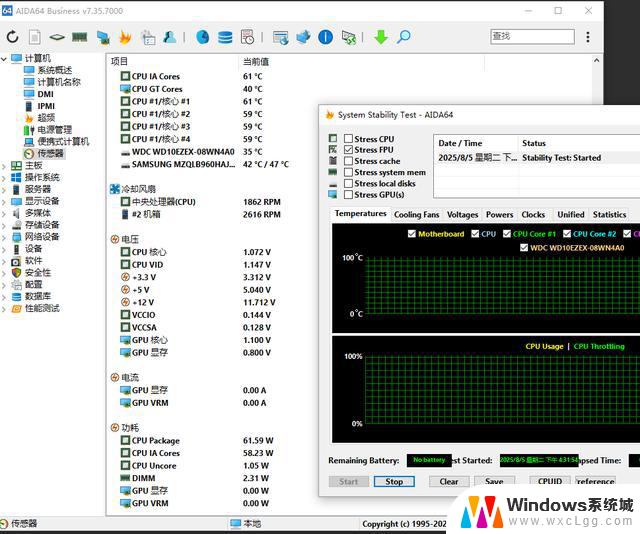This screenshot has width=640, height=534.
Task: Enable the Stress cache checkbox
Action: pyautogui.click(x=348, y=161)
